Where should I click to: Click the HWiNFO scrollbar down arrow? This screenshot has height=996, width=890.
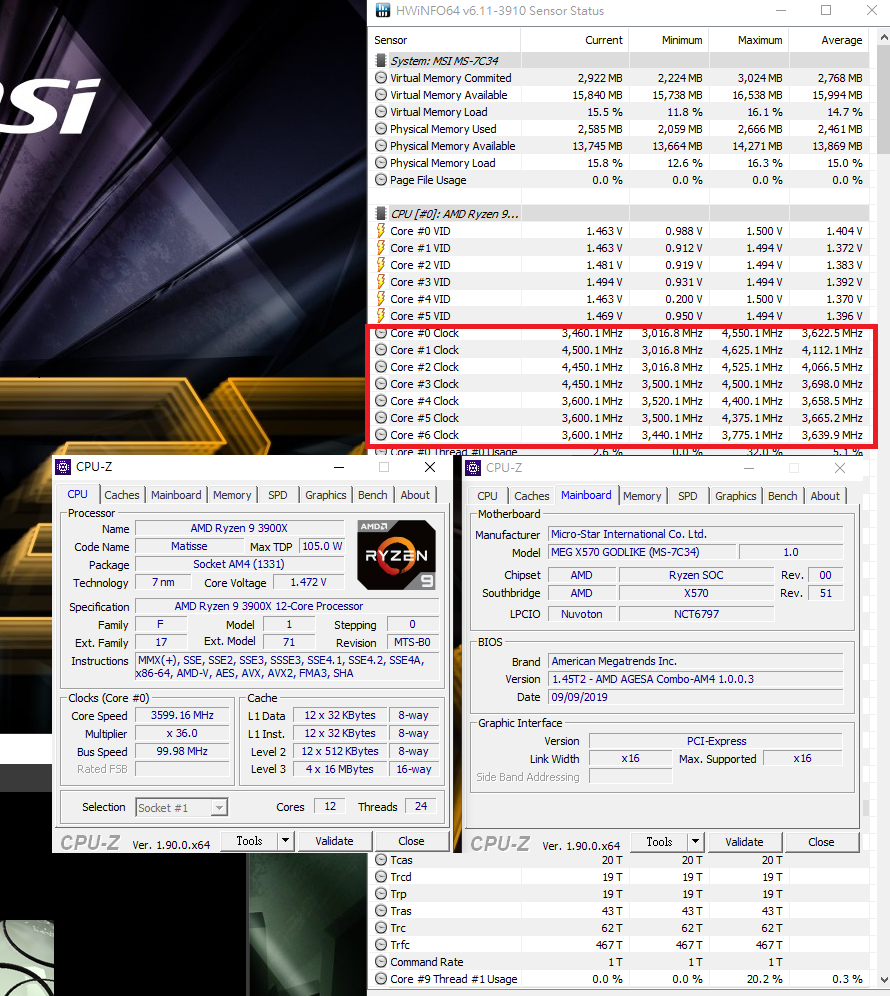[x=883, y=980]
